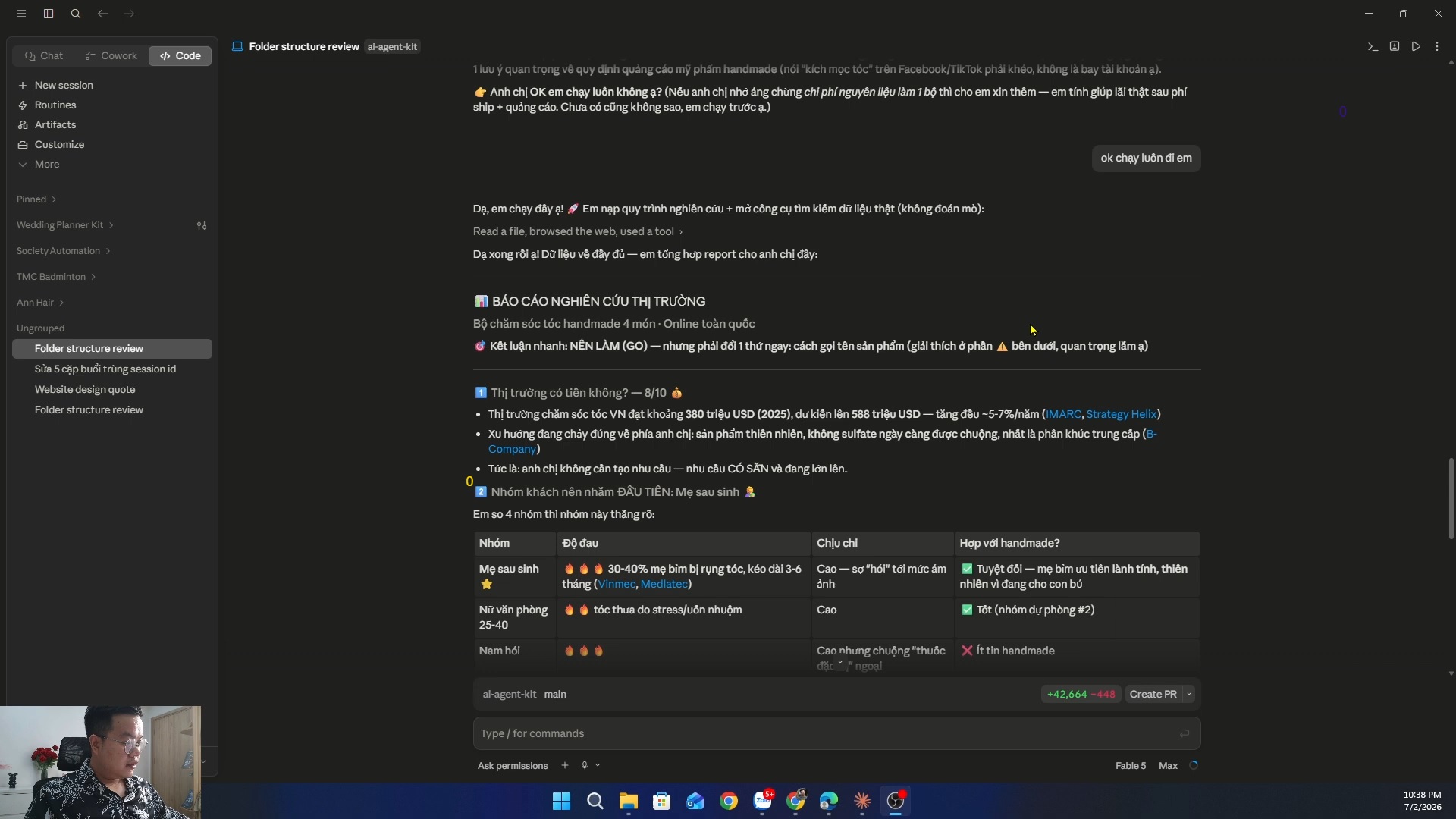Open the terminal icon in header
The image size is (1456, 819).
tap(1373, 46)
